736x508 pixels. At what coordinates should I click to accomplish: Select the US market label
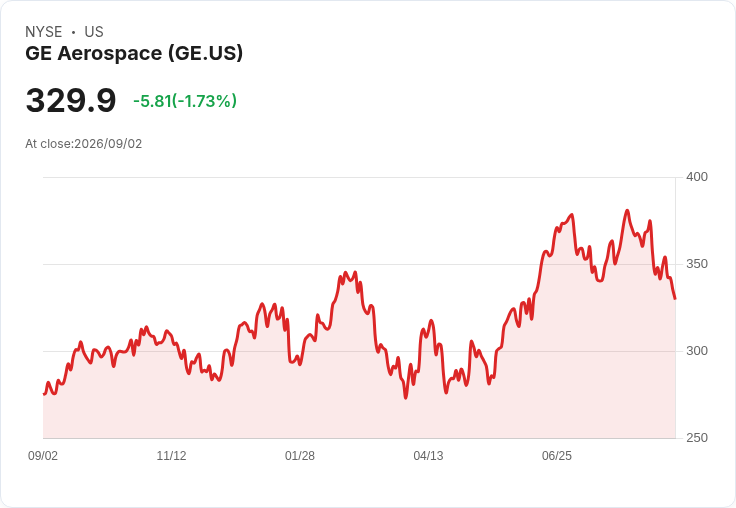pos(94,32)
